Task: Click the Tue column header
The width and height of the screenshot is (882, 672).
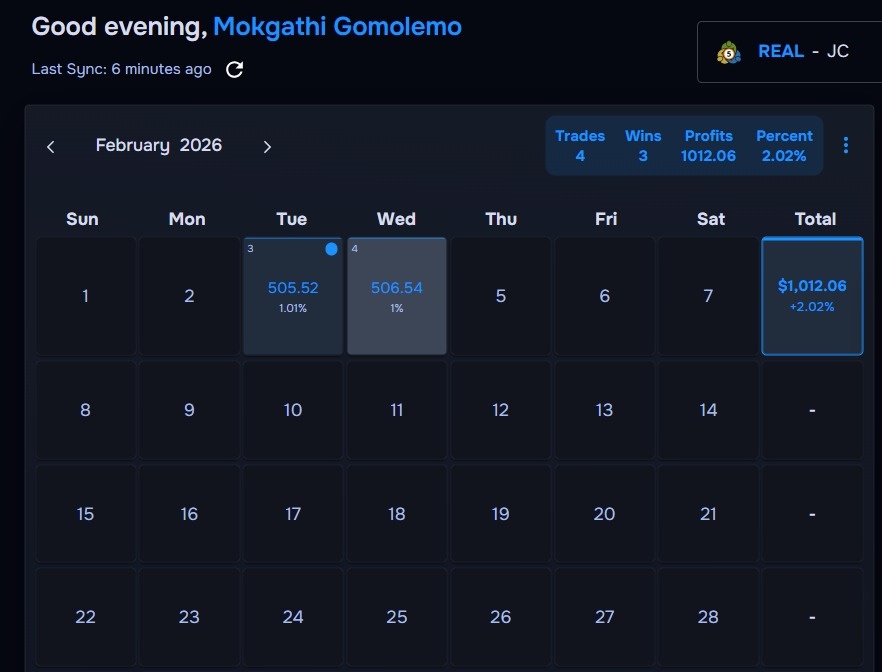Action: click(291, 219)
